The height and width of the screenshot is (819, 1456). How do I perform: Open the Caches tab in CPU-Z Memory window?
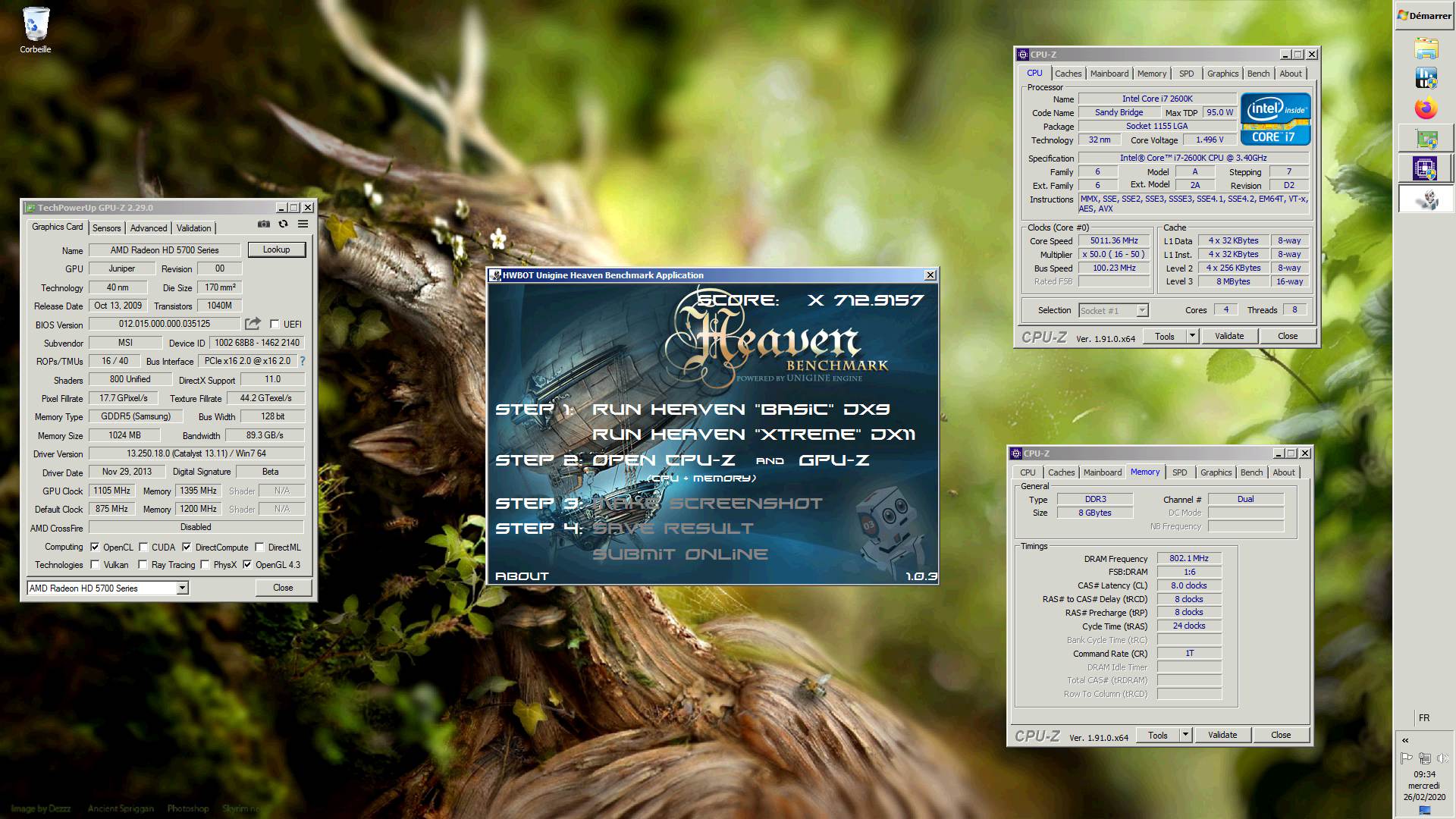[1062, 472]
